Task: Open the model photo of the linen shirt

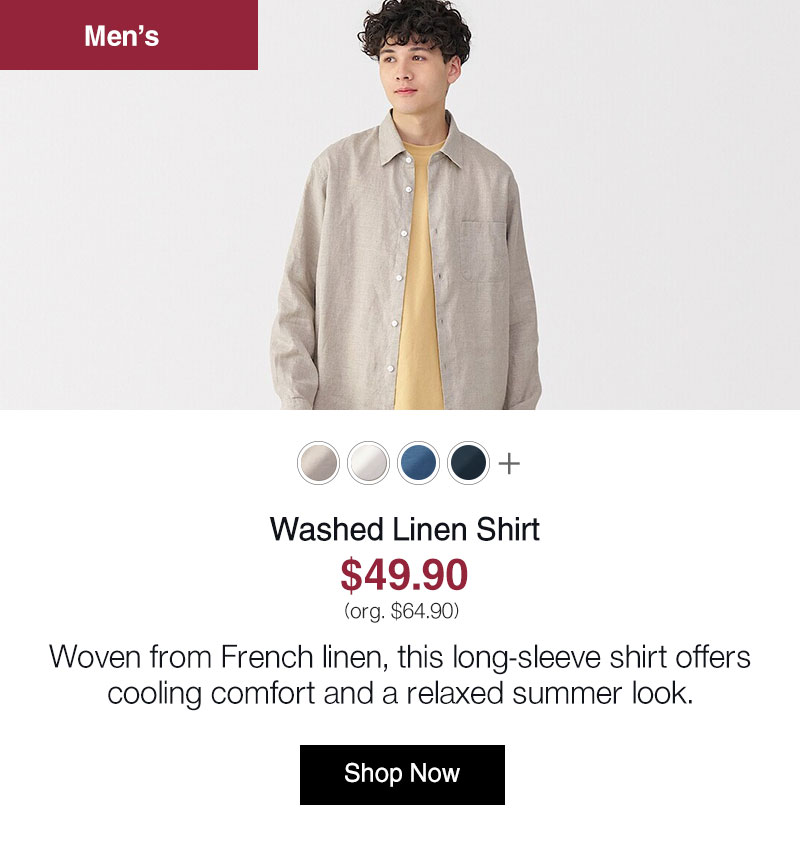Action: click(x=400, y=205)
